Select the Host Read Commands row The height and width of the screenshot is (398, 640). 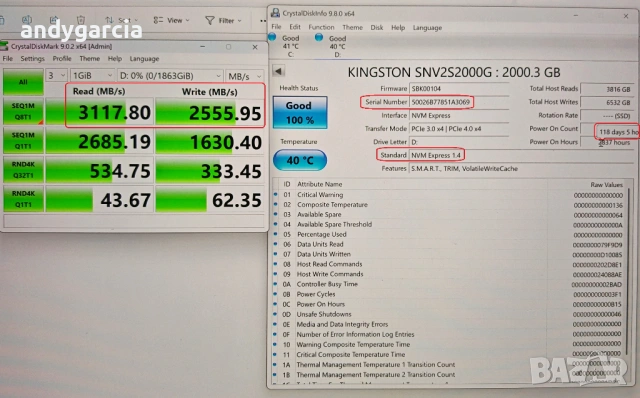tap(449, 265)
